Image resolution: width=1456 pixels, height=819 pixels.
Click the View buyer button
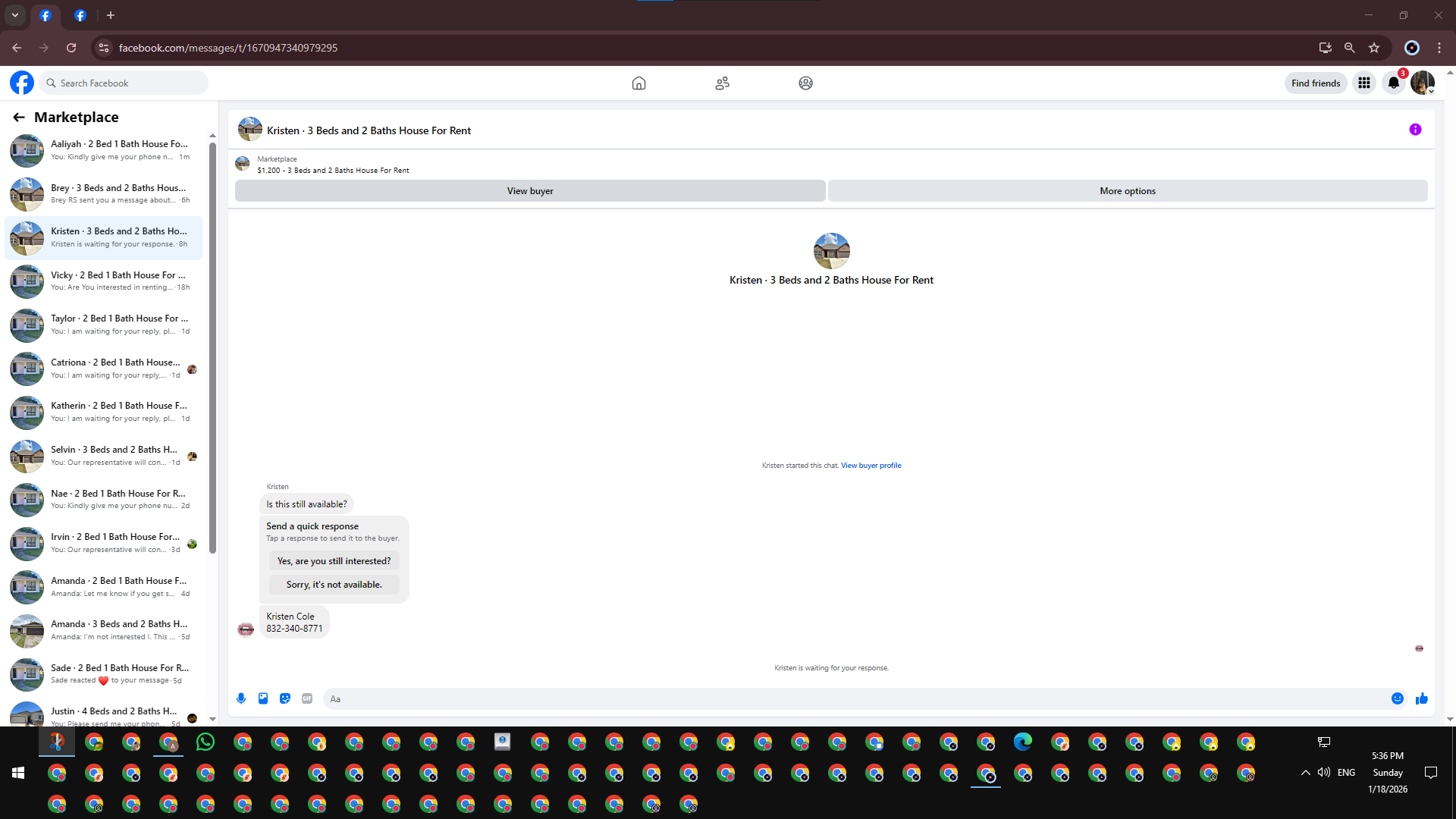(530, 191)
